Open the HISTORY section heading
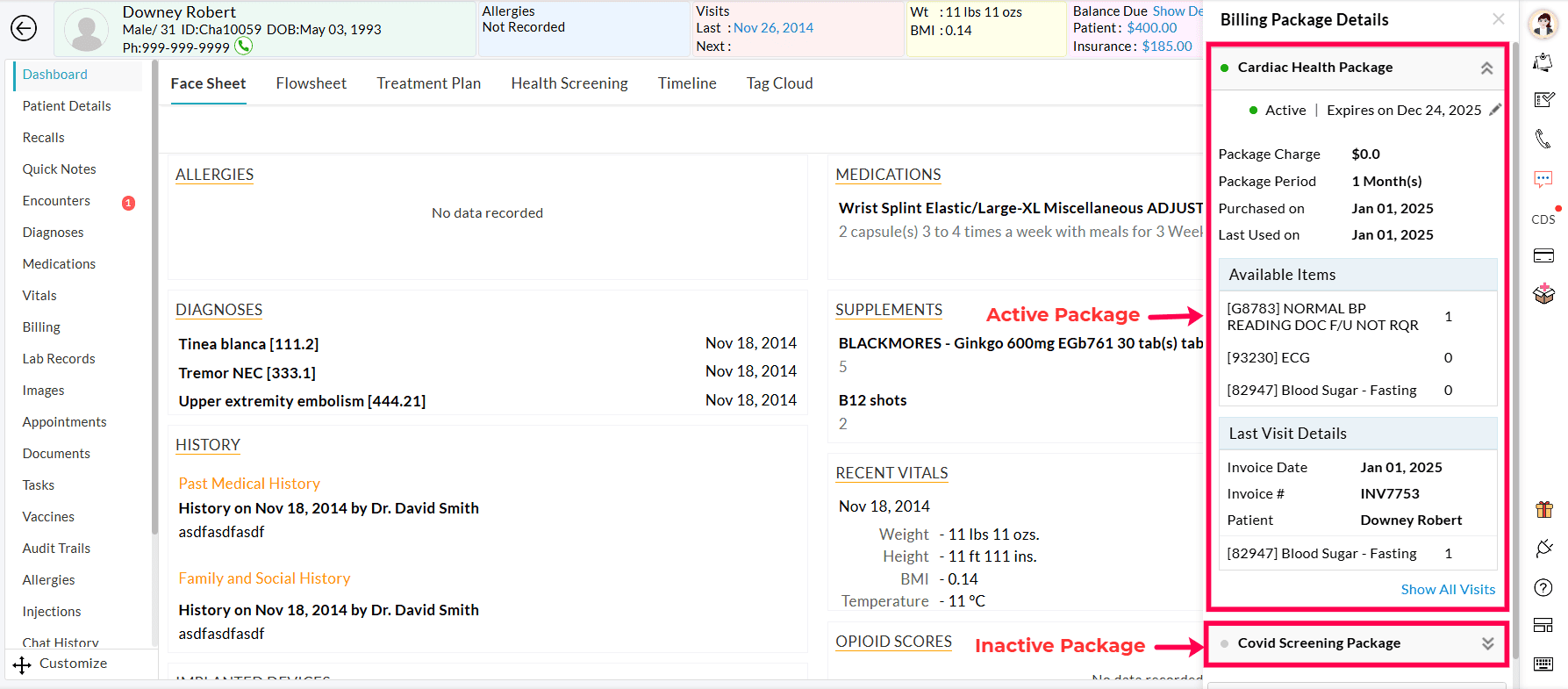Image resolution: width=1568 pixels, height=689 pixels. (x=208, y=445)
